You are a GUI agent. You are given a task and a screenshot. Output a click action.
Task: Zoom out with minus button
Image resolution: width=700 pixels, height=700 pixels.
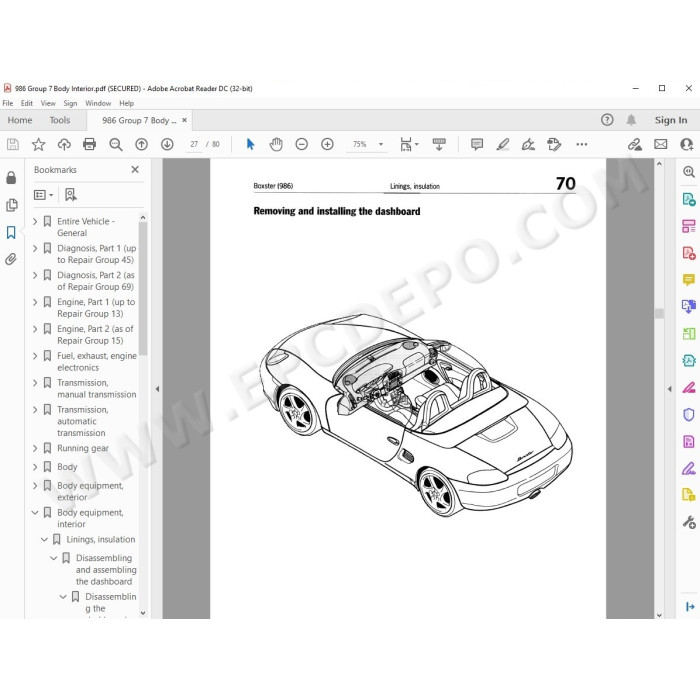pyautogui.click(x=302, y=144)
